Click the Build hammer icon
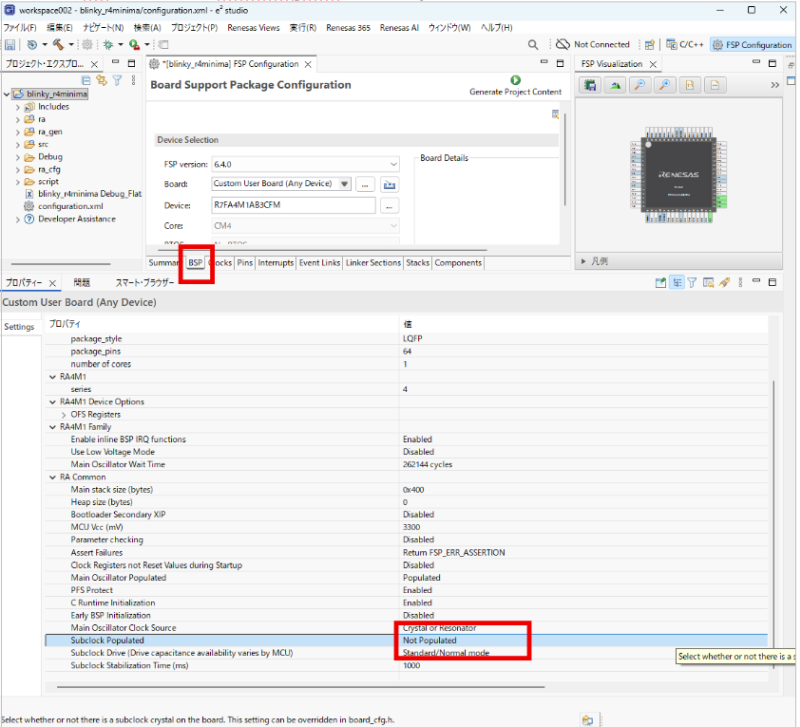The image size is (800, 727). coord(59,45)
